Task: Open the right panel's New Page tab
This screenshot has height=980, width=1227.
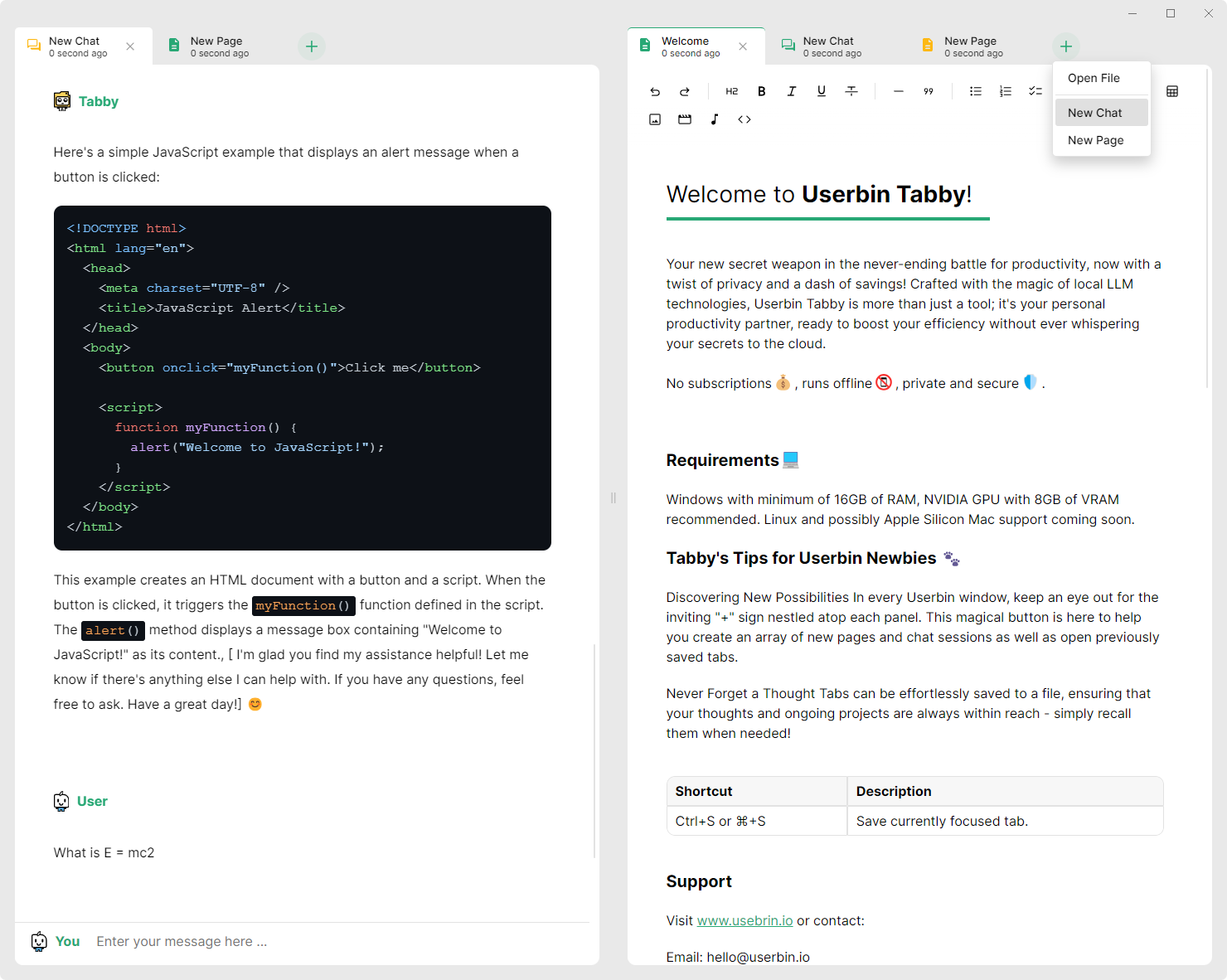Action: [x=973, y=46]
